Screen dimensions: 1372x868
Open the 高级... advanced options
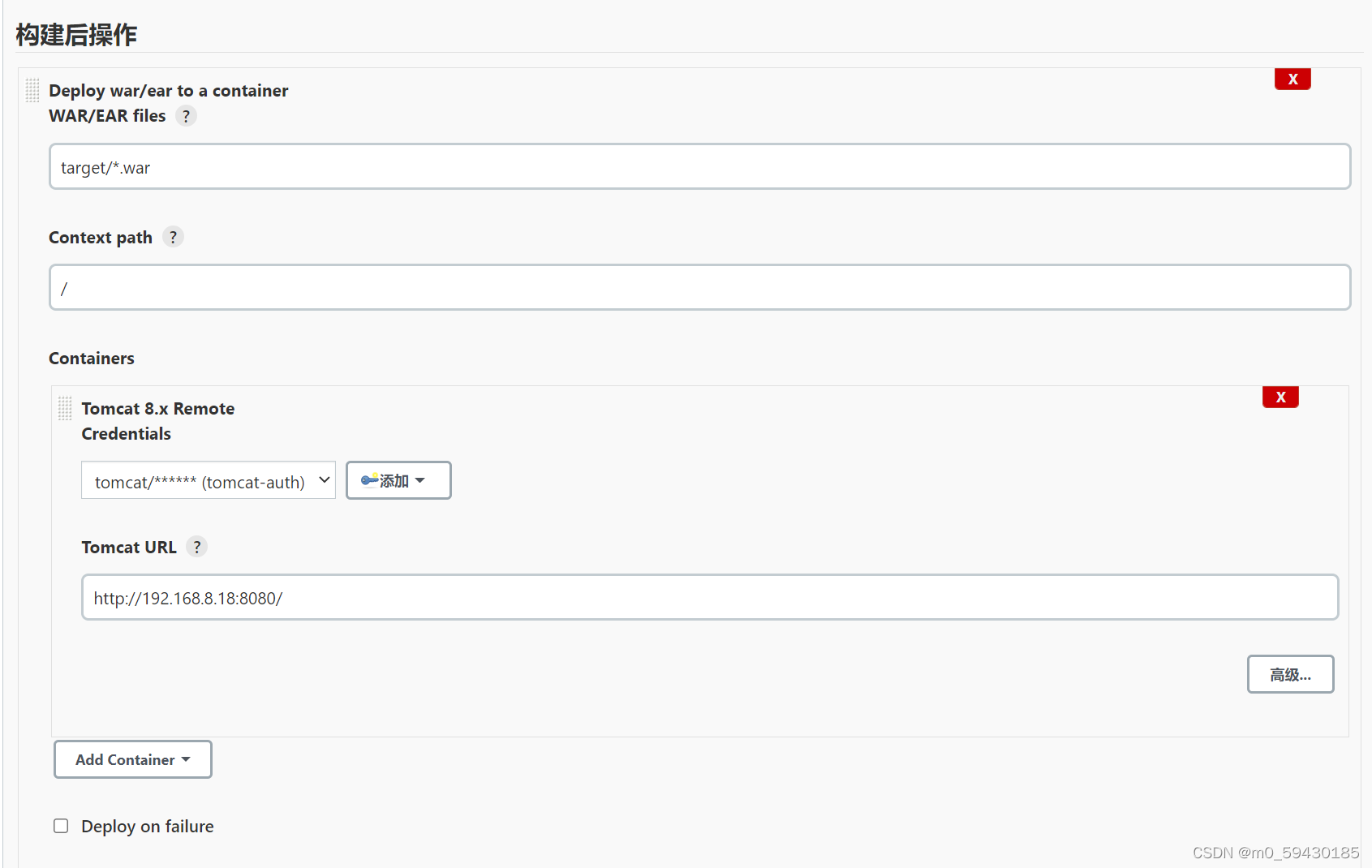click(1290, 674)
